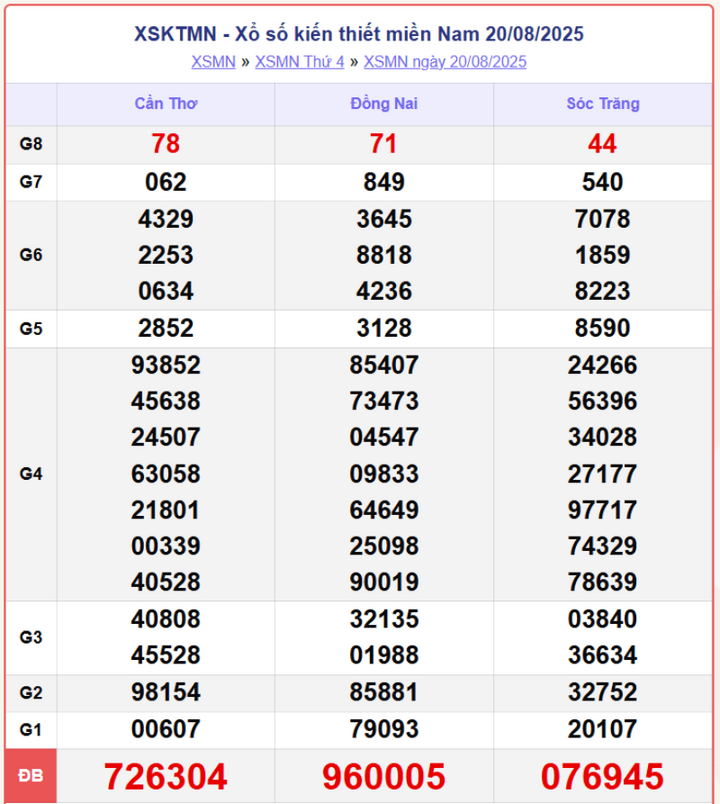Click the G6 number 0634
The height and width of the screenshot is (804, 720).
(x=166, y=291)
